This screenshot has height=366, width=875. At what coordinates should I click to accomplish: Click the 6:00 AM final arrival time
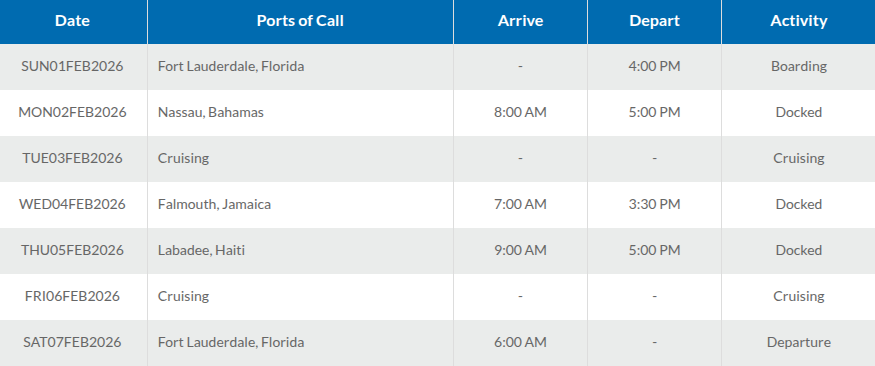click(x=520, y=342)
